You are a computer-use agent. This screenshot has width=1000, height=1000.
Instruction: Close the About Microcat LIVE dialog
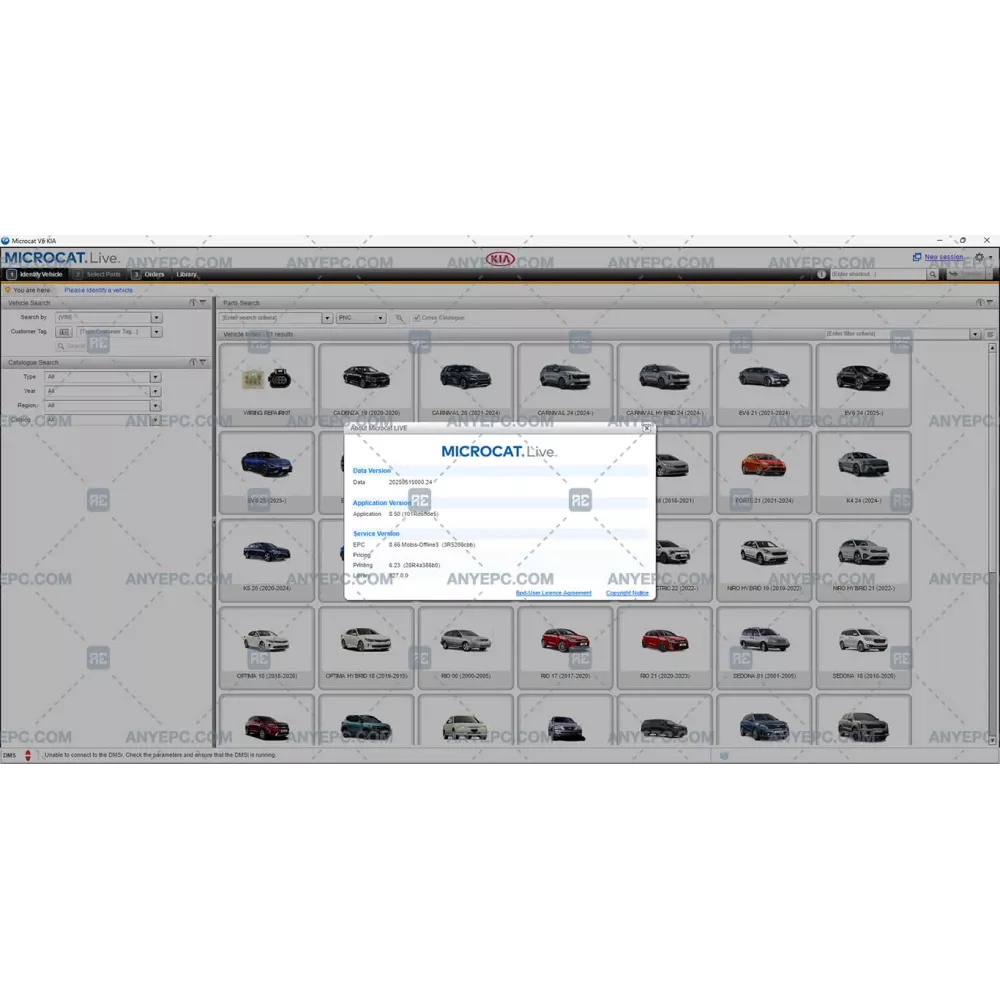coord(647,428)
